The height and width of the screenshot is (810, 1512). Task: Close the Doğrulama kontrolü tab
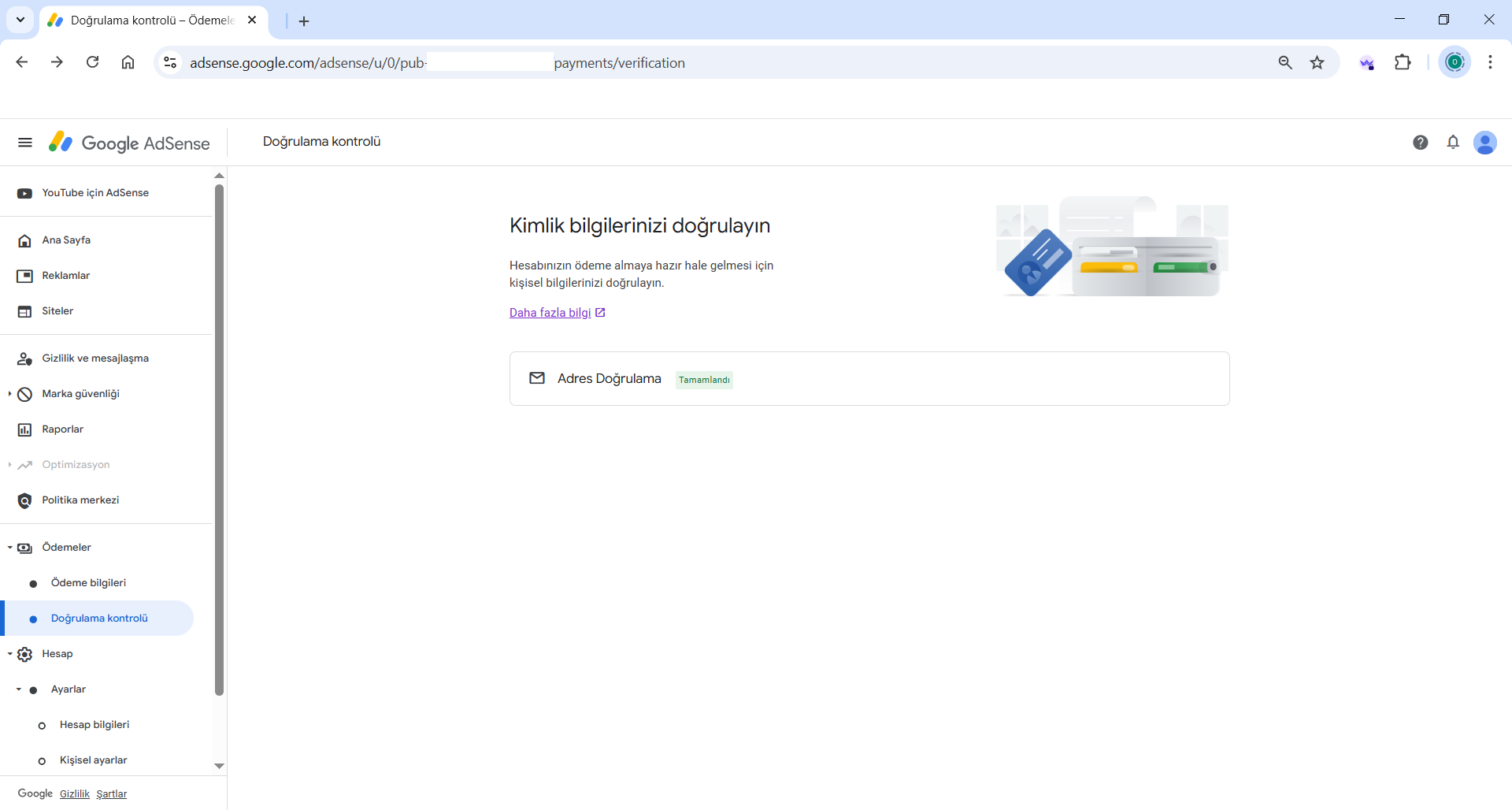tap(252, 20)
